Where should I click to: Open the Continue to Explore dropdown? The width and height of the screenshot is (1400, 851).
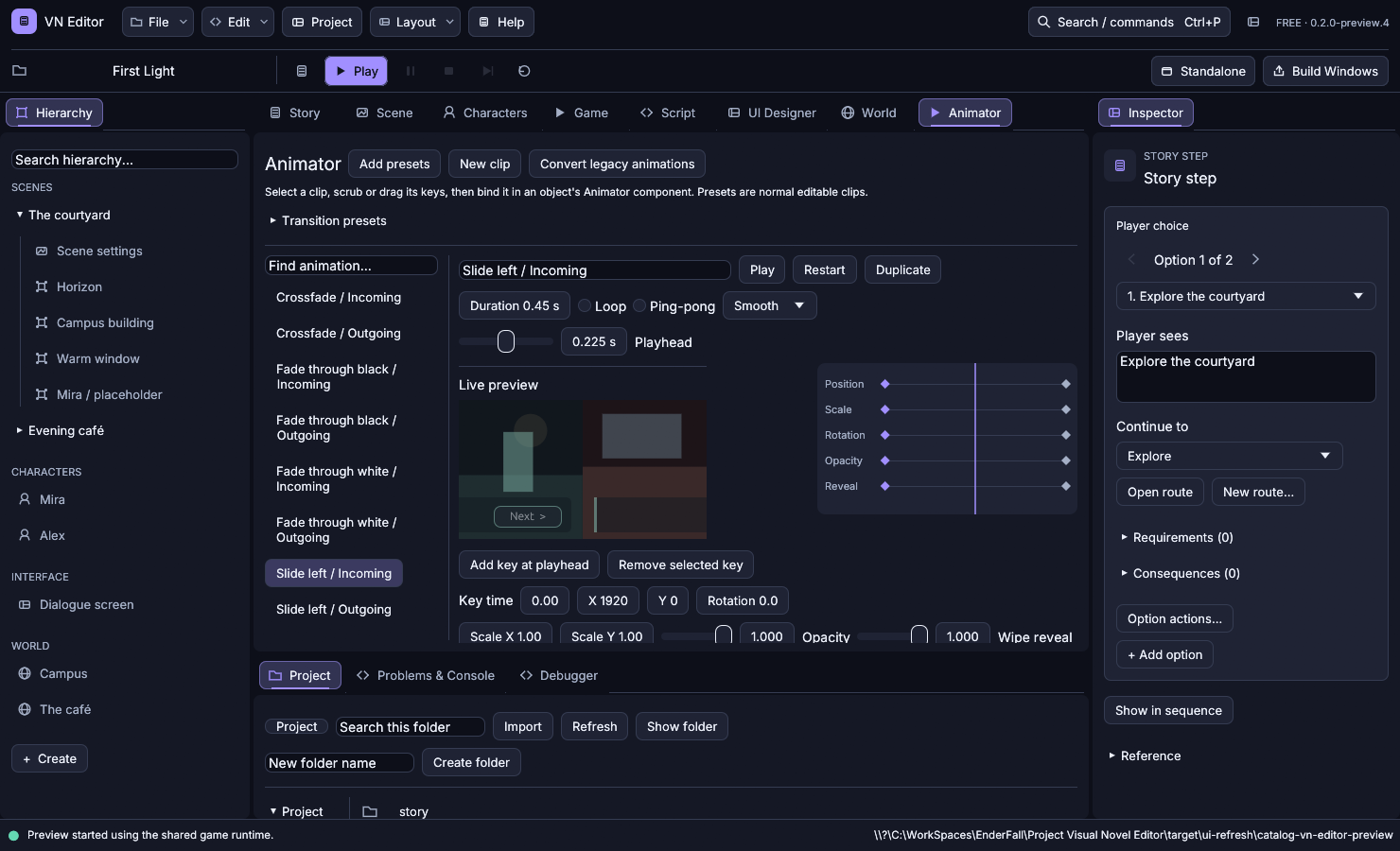[1229, 456]
